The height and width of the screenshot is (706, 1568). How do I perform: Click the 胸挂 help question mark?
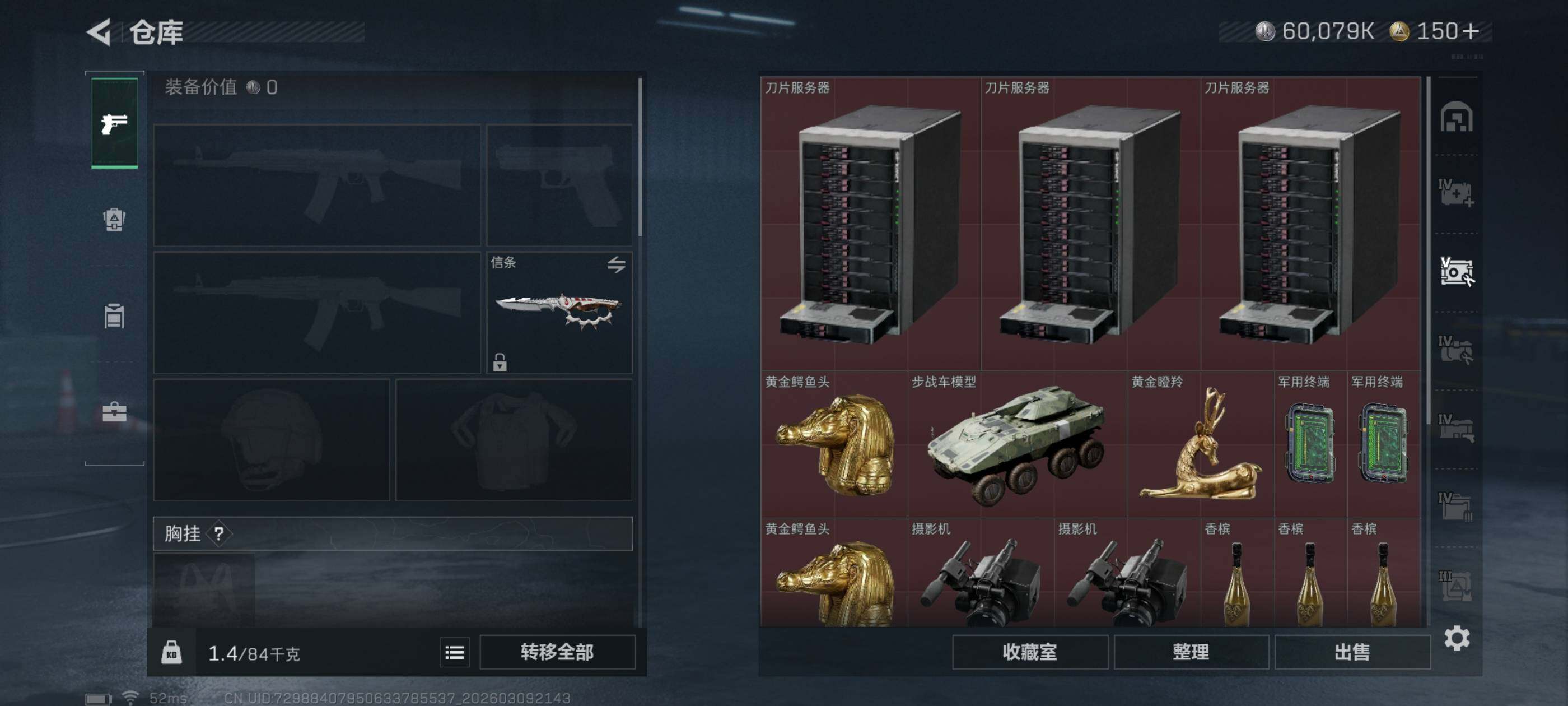(x=219, y=534)
